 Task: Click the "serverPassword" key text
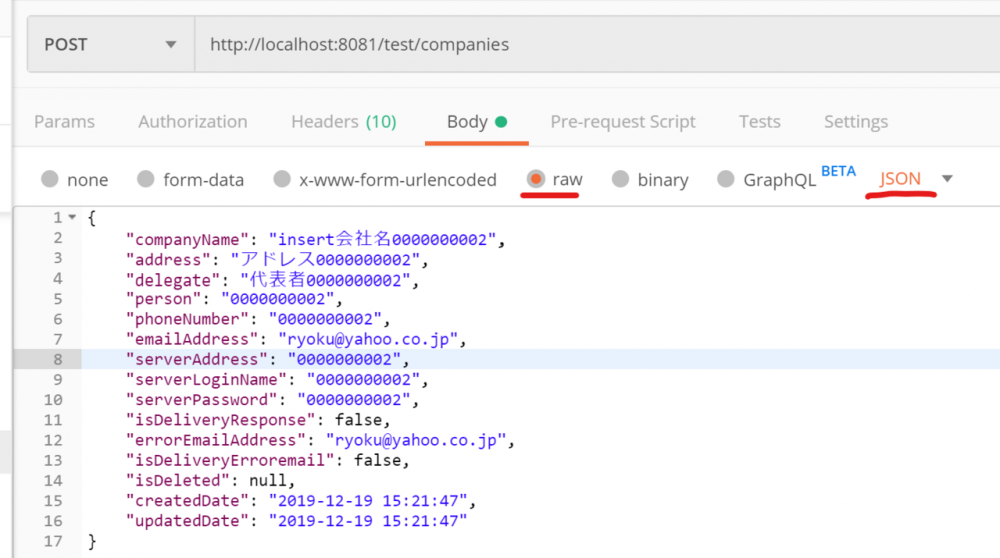click(x=202, y=400)
